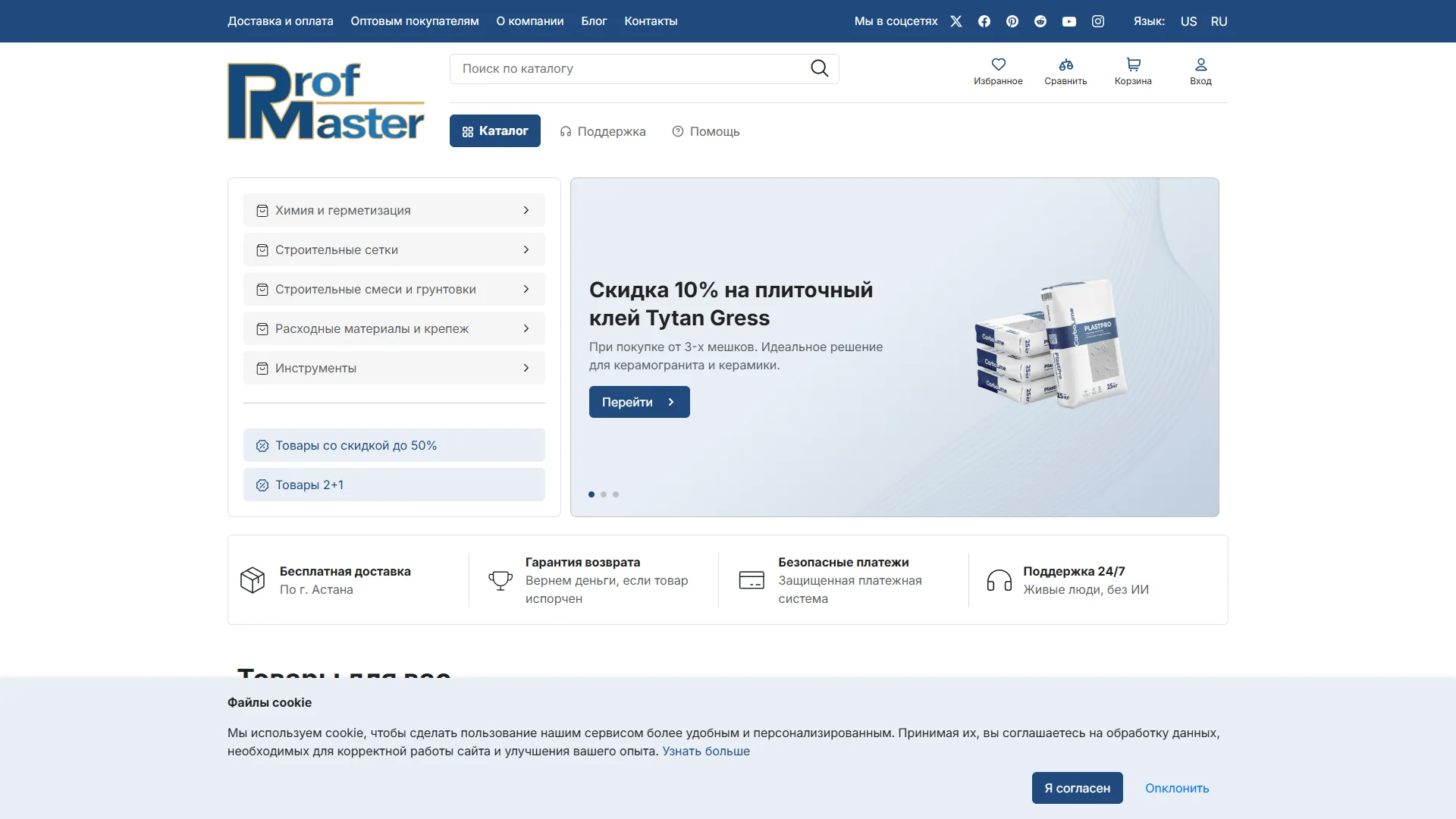This screenshot has width=1456, height=819.
Task: Open the X (Twitter) social link
Action: click(x=956, y=21)
